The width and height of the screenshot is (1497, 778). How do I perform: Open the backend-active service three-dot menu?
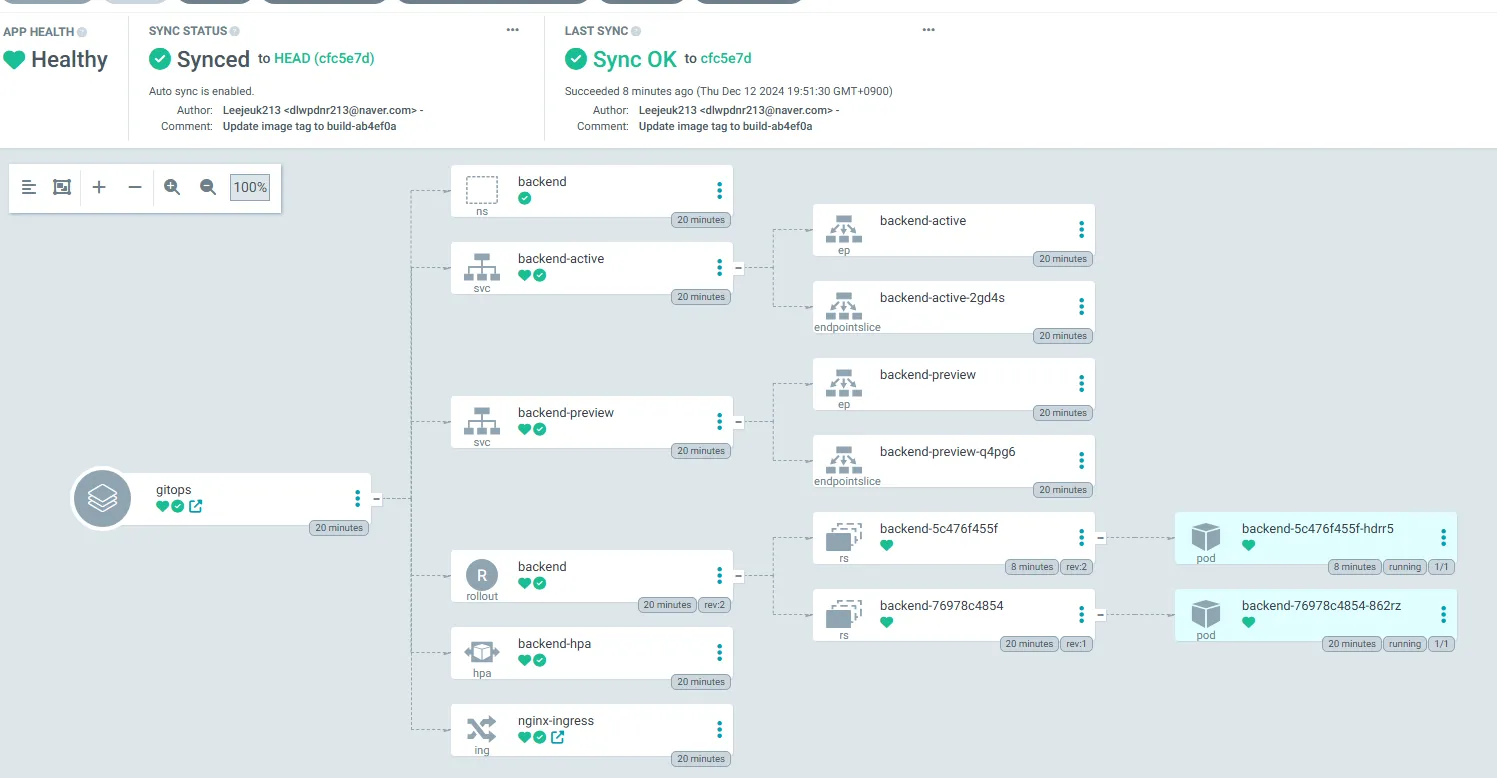[719, 267]
